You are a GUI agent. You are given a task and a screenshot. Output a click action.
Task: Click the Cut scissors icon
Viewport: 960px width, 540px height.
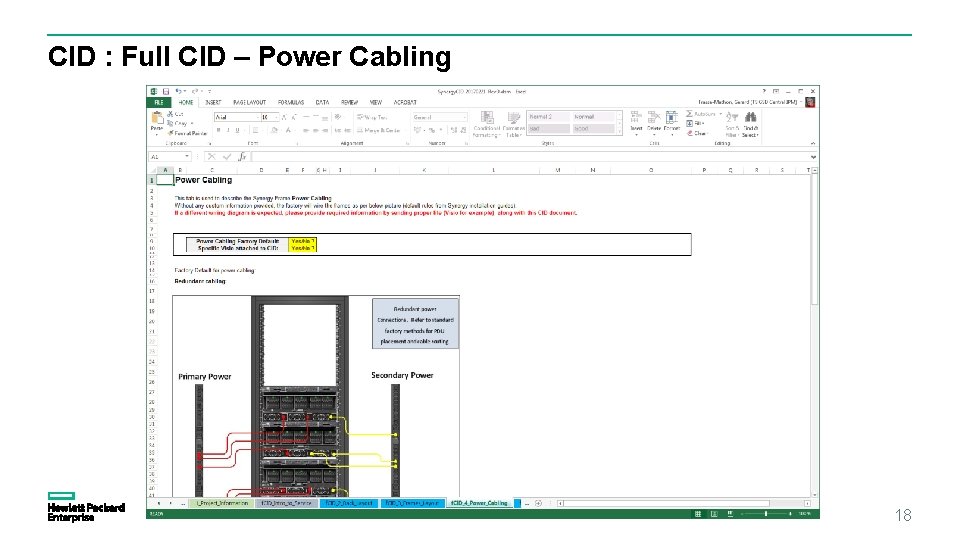point(170,114)
